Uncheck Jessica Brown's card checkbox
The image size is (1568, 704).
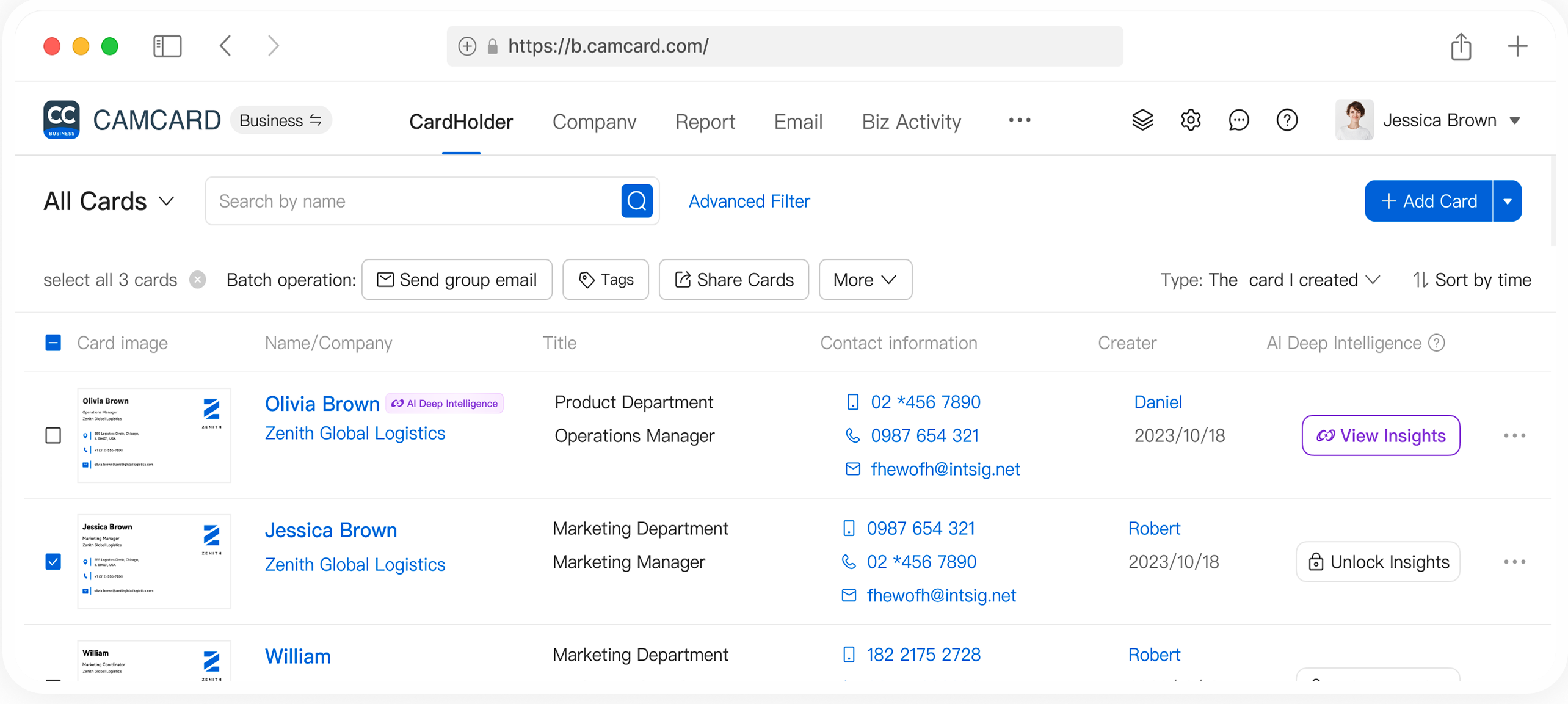coord(53,562)
